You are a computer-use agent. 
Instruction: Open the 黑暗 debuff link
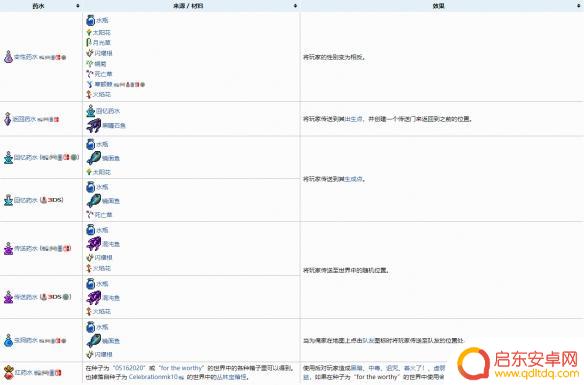(356, 368)
